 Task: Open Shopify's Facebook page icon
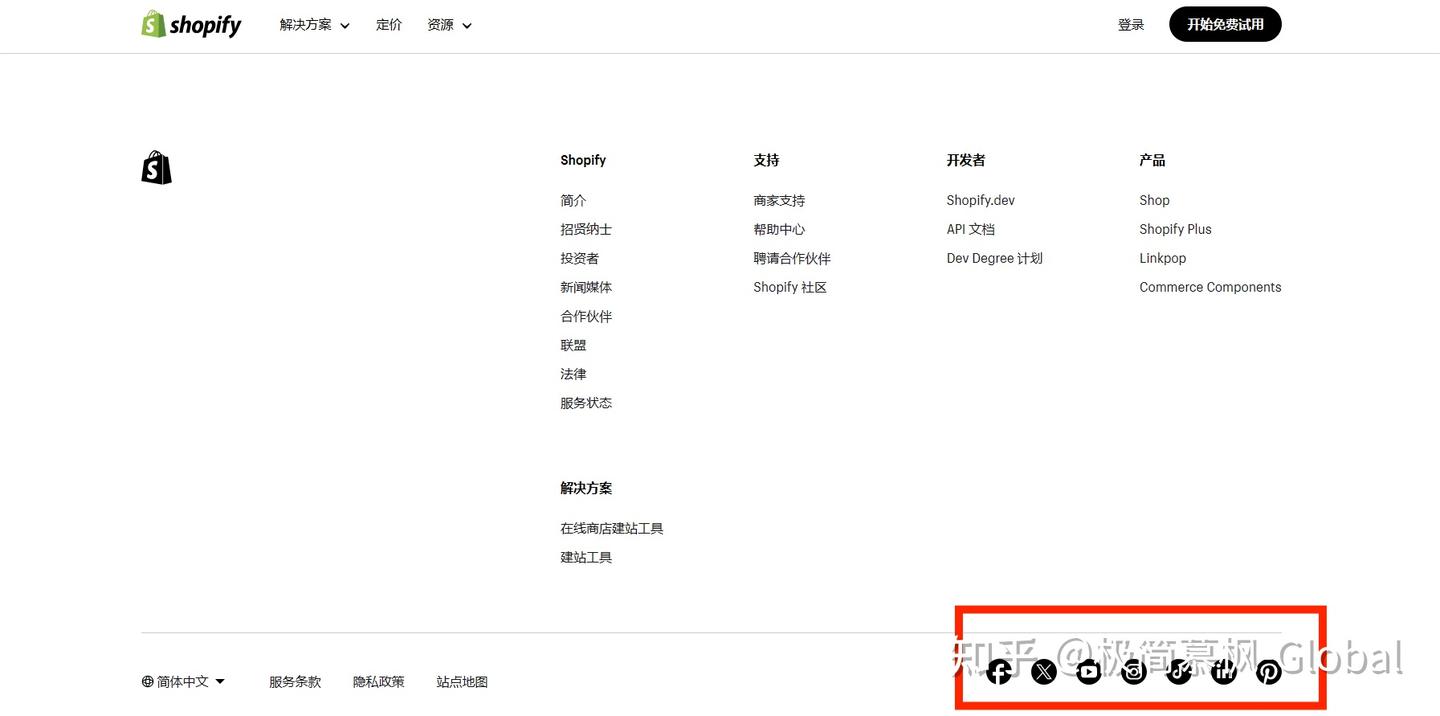[x=999, y=672]
